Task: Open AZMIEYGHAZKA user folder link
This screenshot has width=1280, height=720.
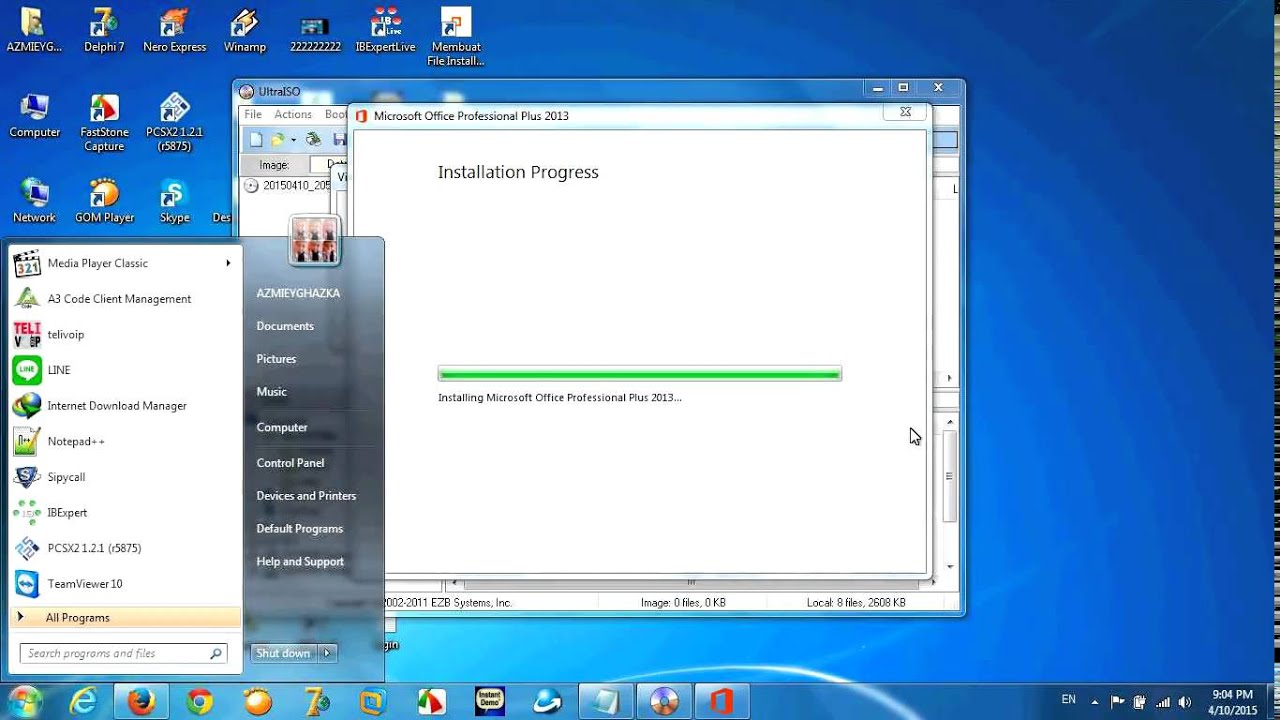Action: pos(298,293)
